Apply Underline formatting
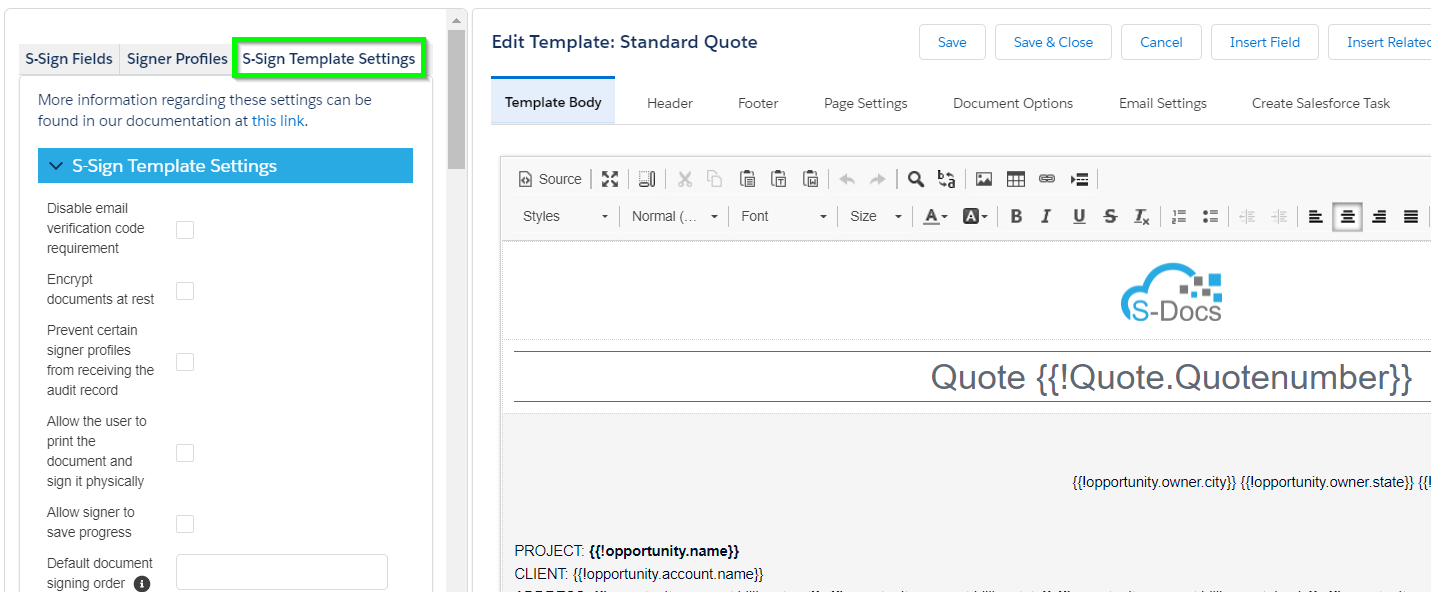The image size is (1431, 592). click(x=1079, y=216)
